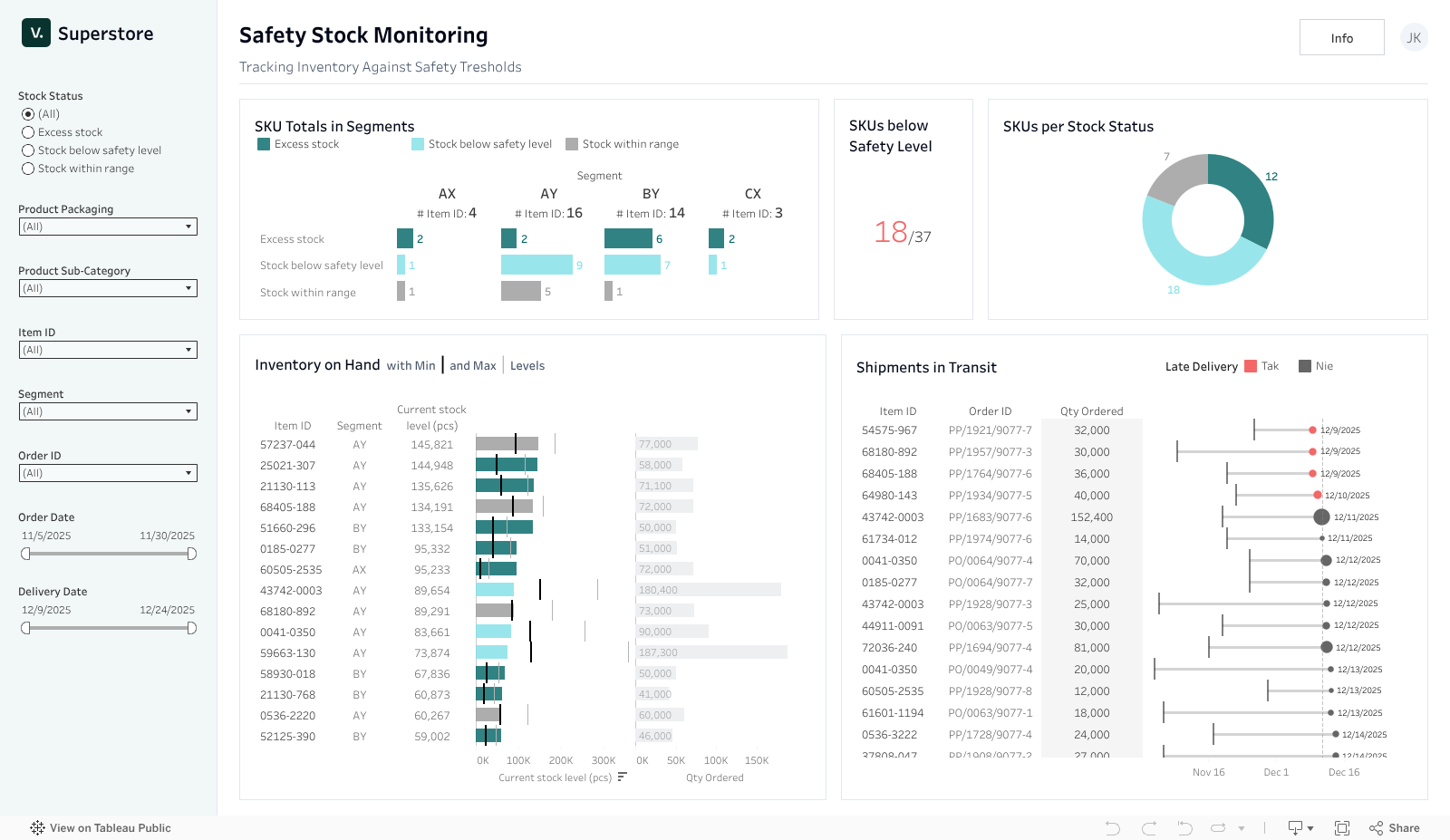Screen dimensions: 1450x840
Task: Click the sort icon beside Current stock level axis
Action: (x=622, y=777)
